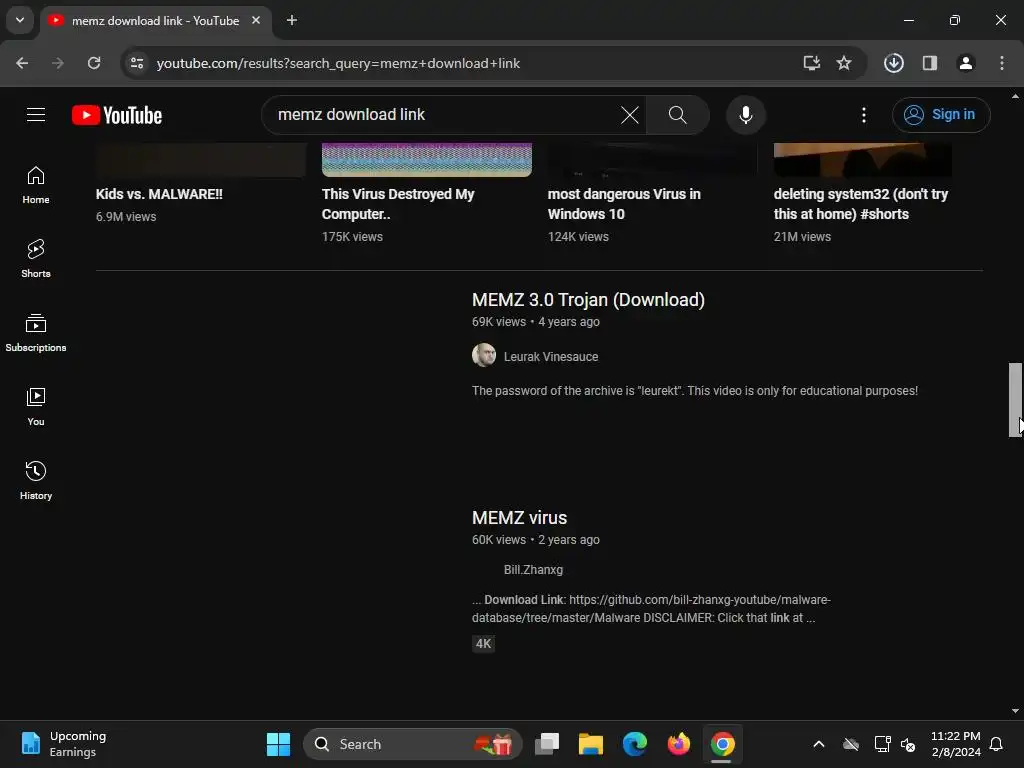Open MEMZ 3.0 Trojan (Download) result
The height and width of the screenshot is (768, 1024).
coord(588,300)
